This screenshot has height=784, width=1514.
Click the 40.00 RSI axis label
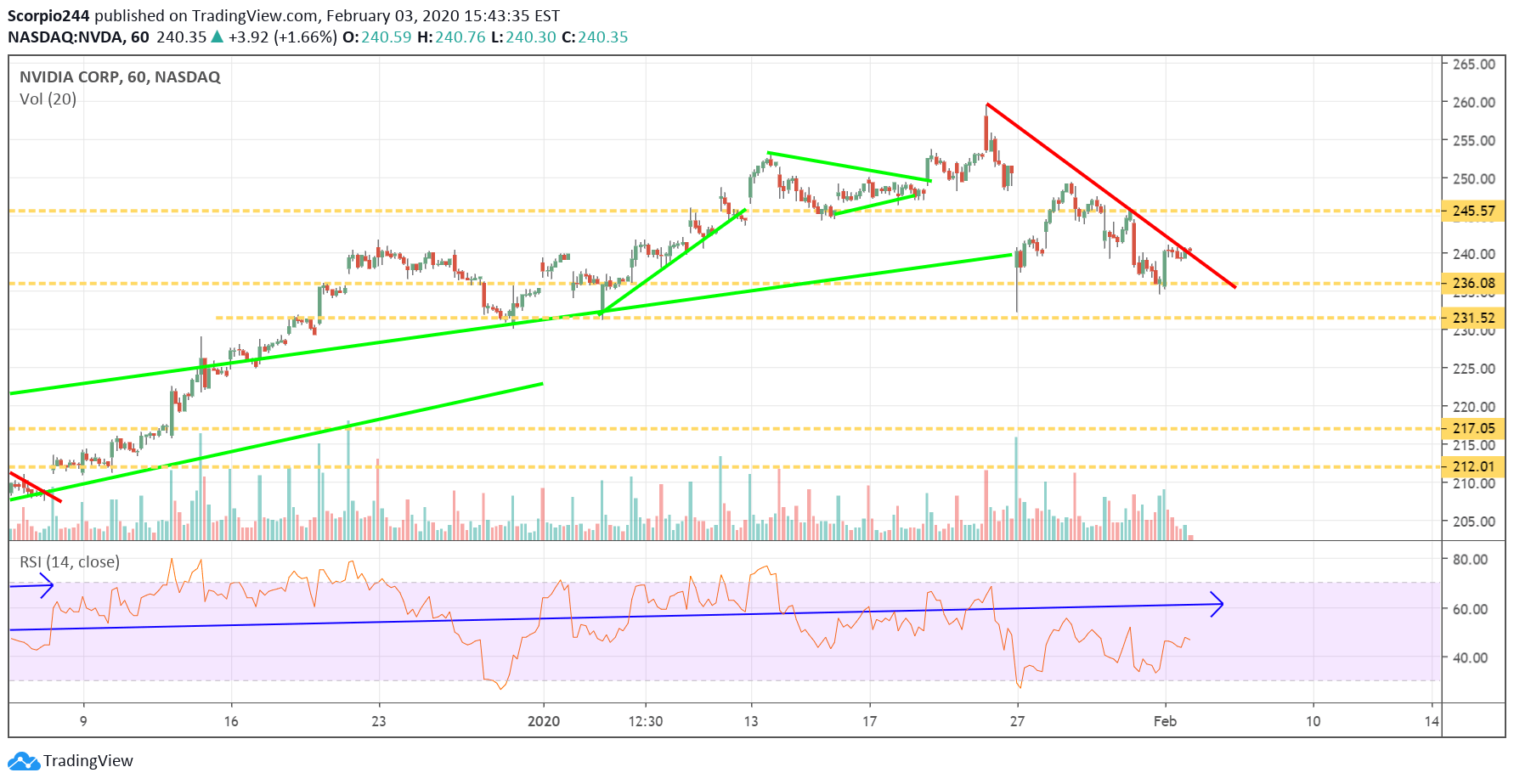[1471, 657]
